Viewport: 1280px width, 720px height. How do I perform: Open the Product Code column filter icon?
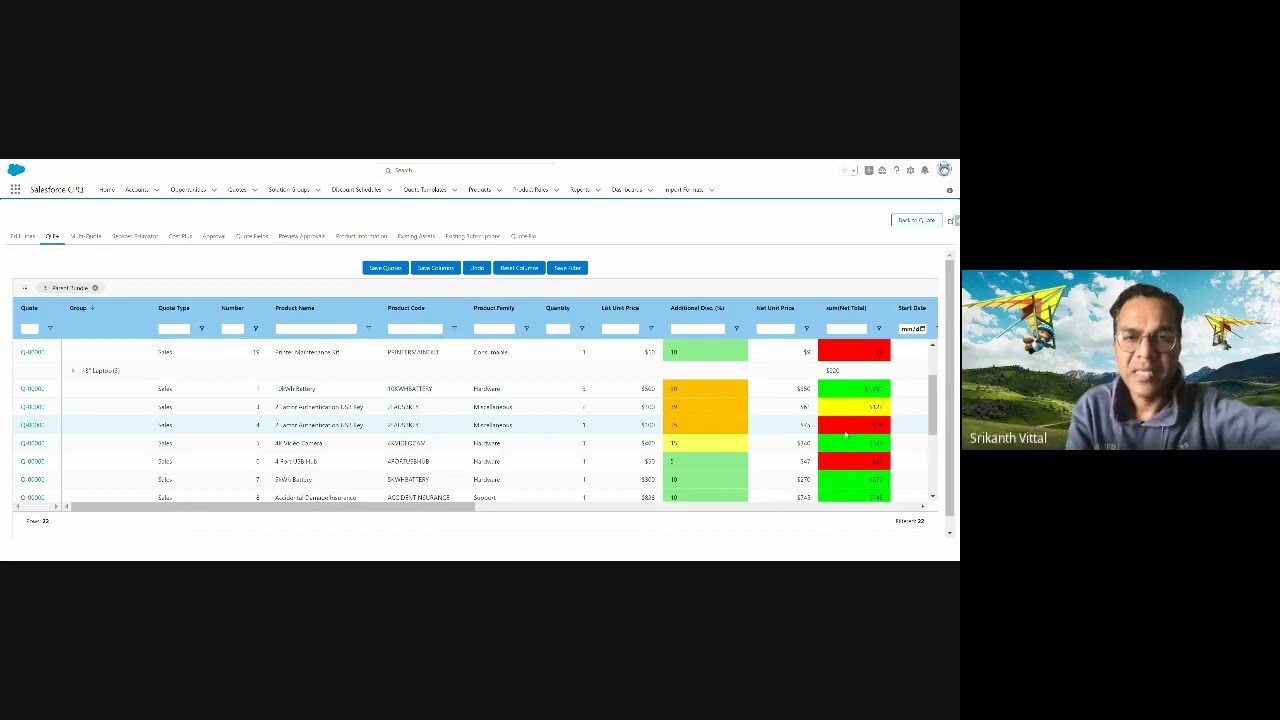[x=454, y=329]
